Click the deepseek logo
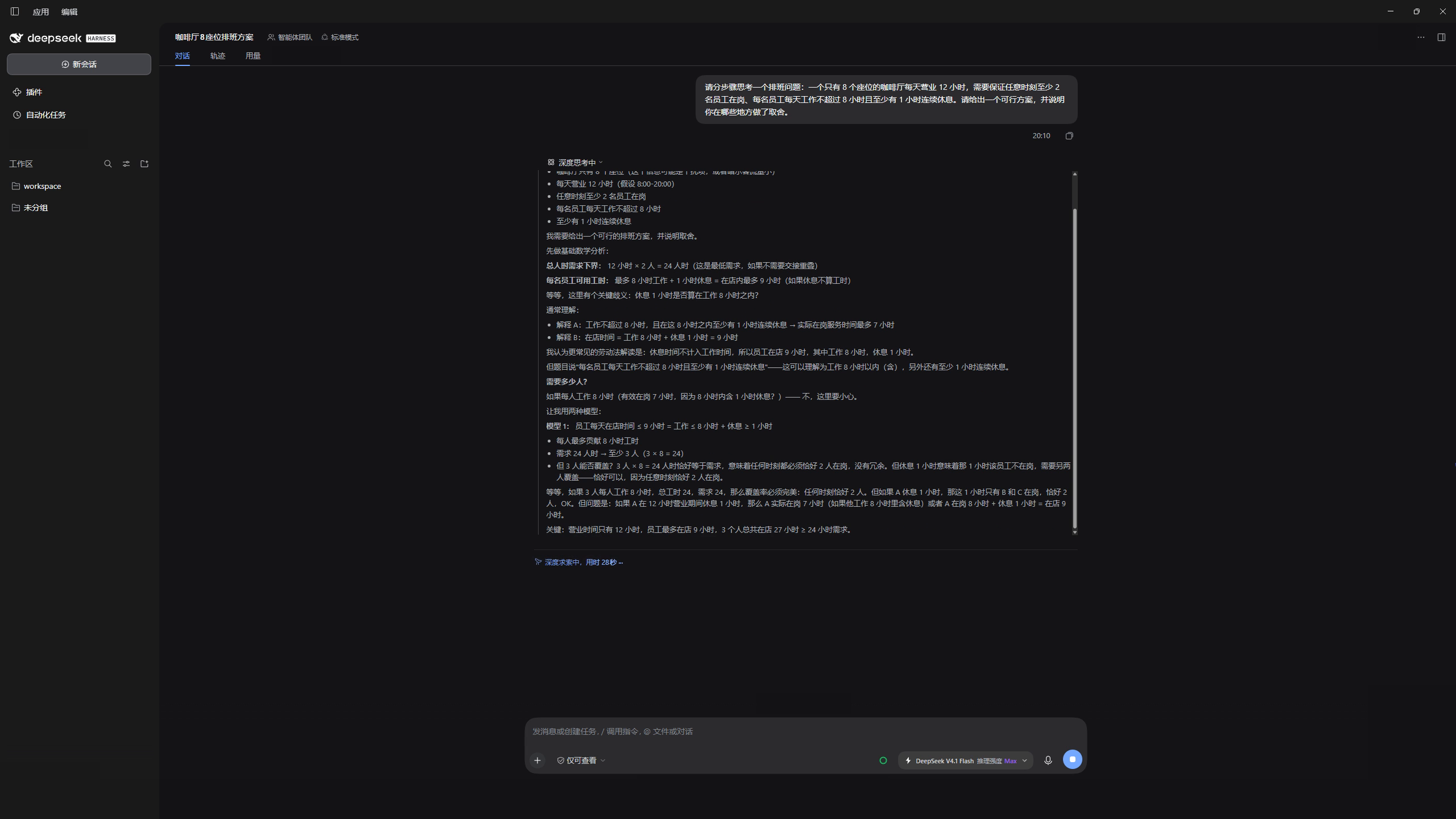The image size is (1456, 819). pos(45,38)
